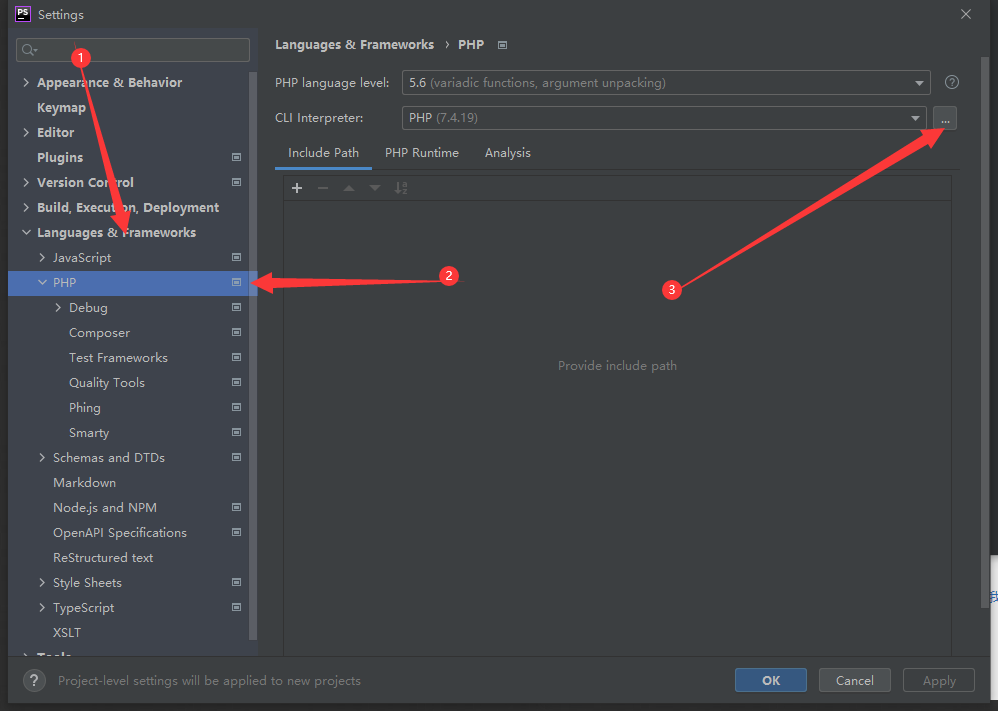
Task: Click the remove include path minus icon
Action: (x=323, y=188)
